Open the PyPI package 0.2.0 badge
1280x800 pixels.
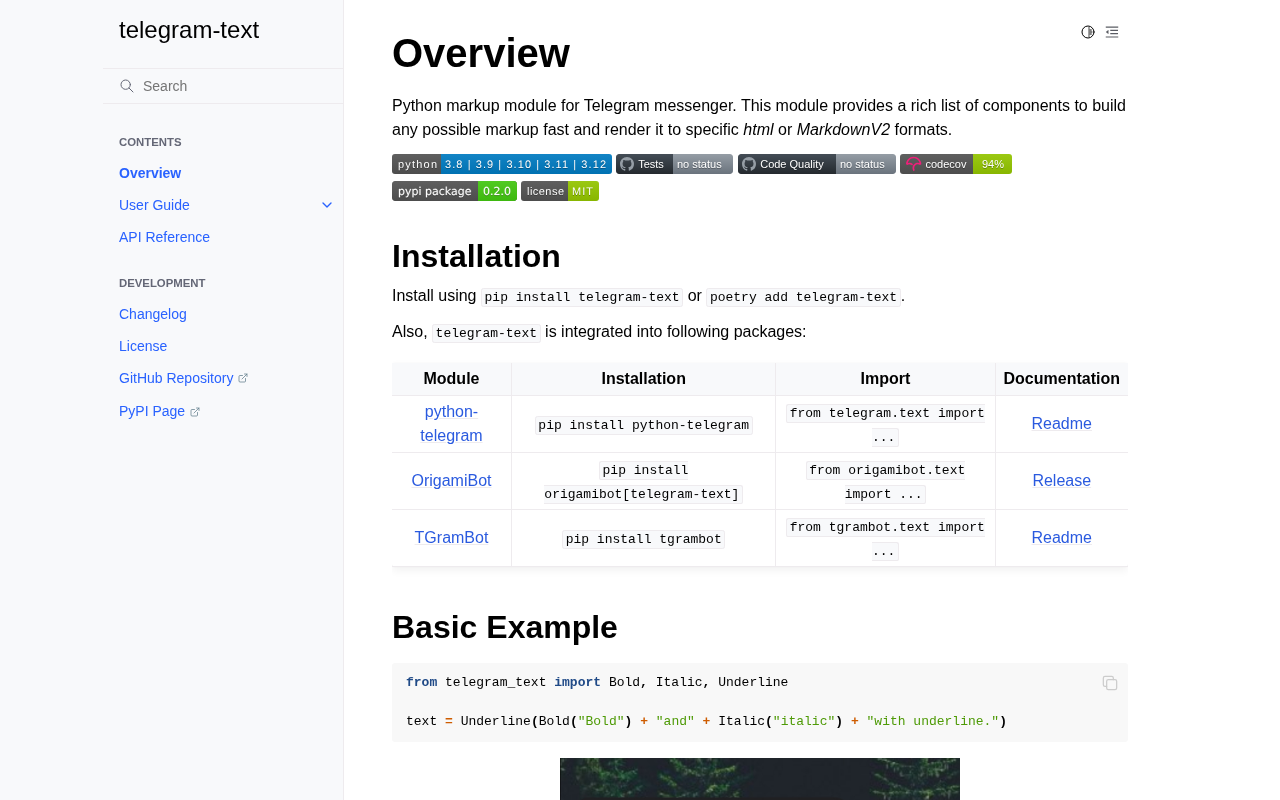[x=454, y=191]
